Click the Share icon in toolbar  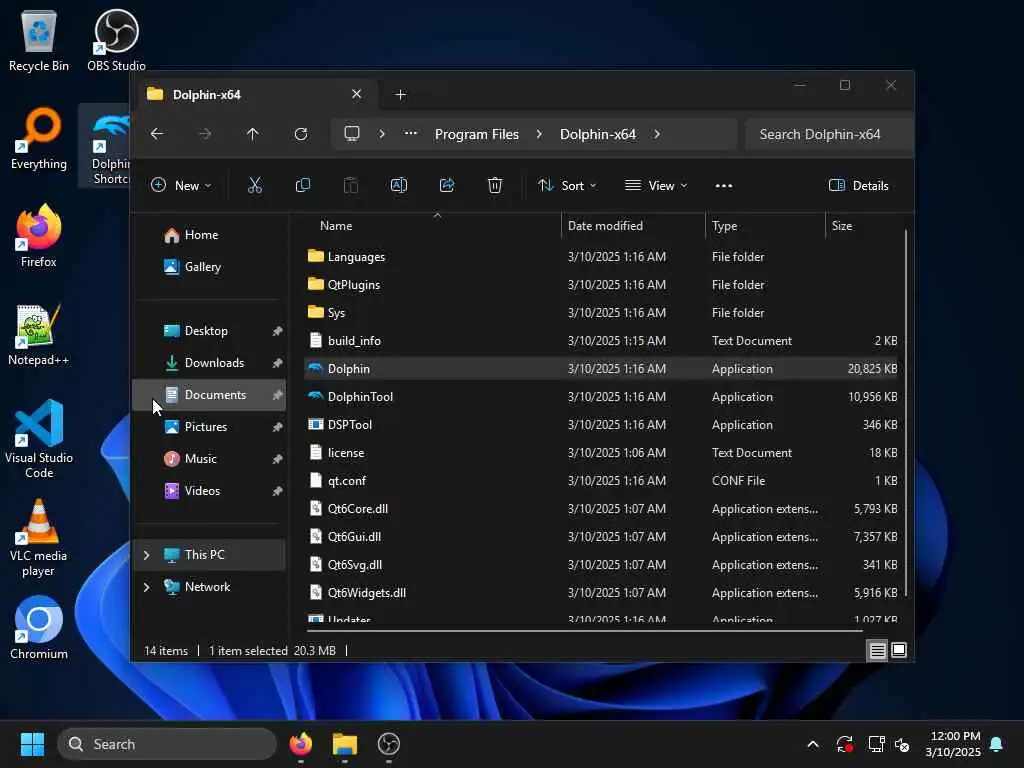[x=447, y=185]
